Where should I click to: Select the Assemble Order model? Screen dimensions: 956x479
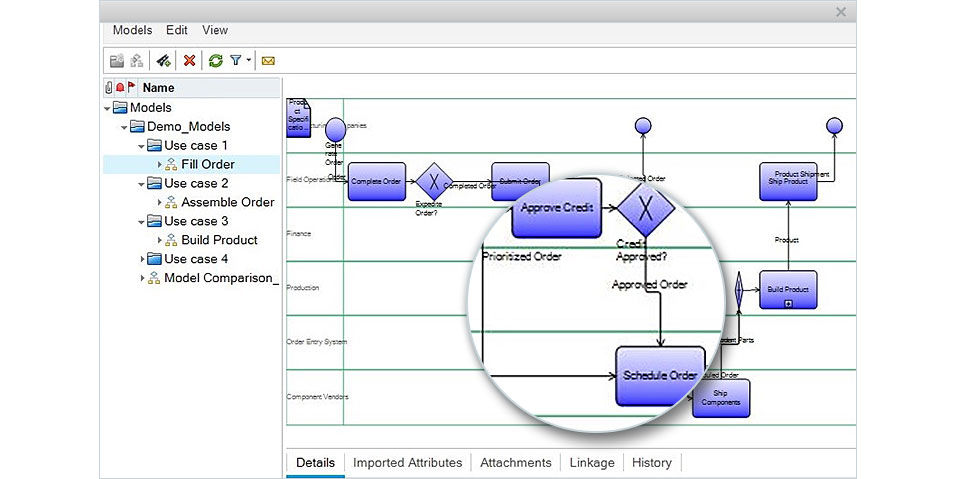(227, 202)
